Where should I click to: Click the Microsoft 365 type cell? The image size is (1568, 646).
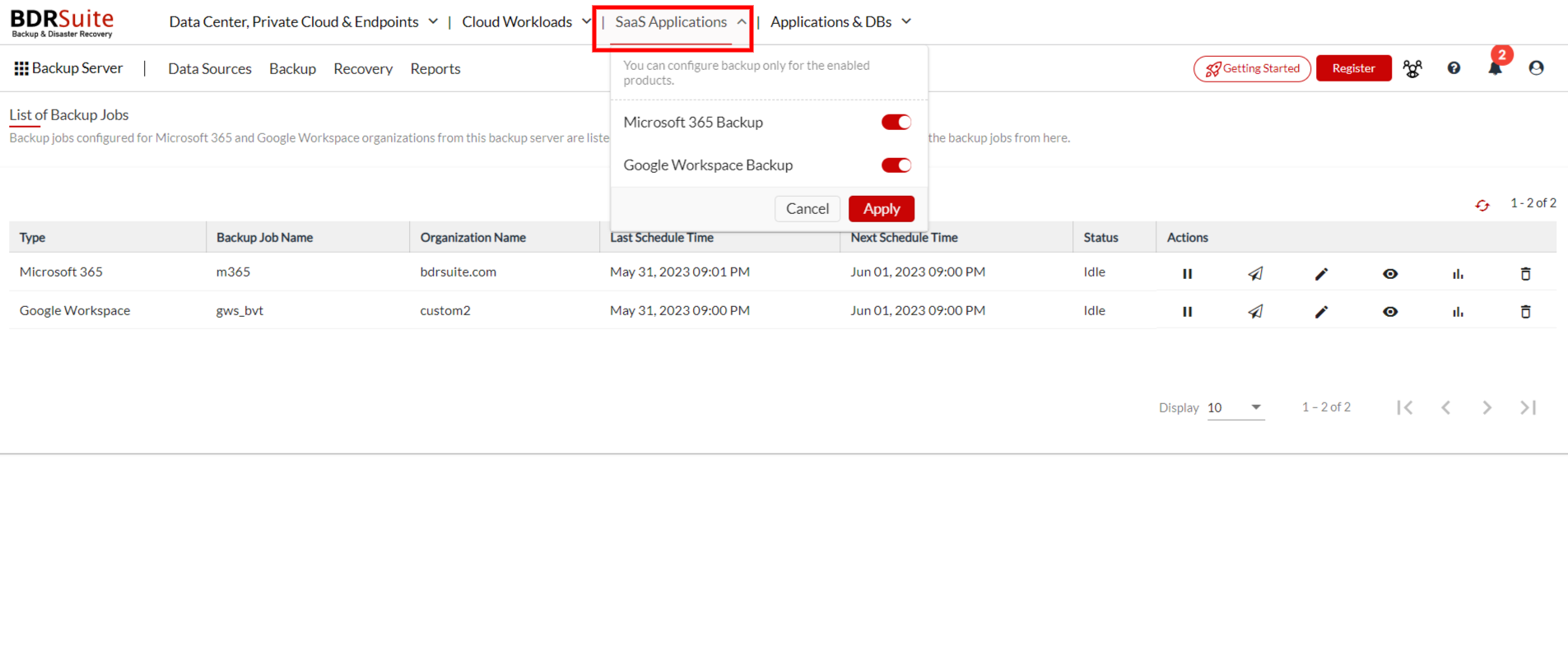pyautogui.click(x=61, y=272)
